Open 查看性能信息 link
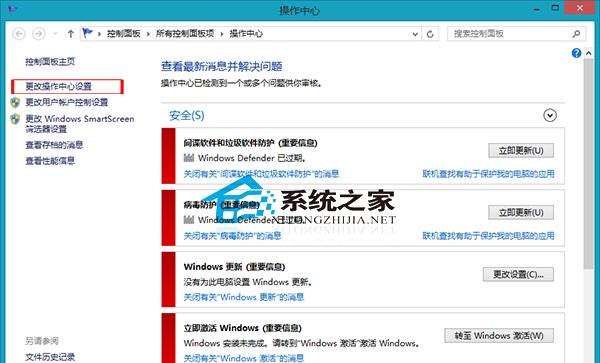The image size is (600, 363). pos(50,161)
